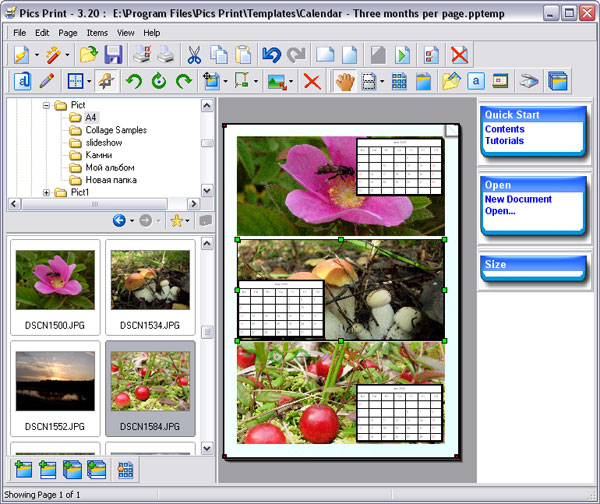Image resolution: width=600 pixels, height=504 pixels.
Task: Open the Items menu
Action: [x=97, y=33]
